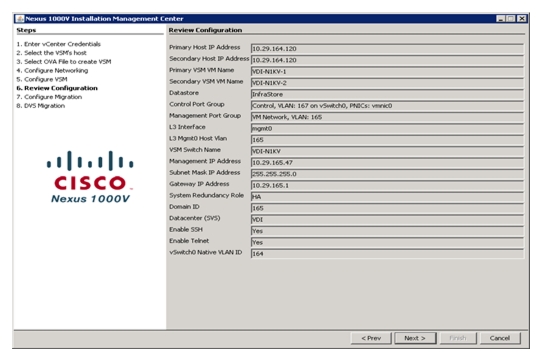Click the Java icon in the title bar
The width and height of the screenshot is (543, 362).
pos(20,19)
